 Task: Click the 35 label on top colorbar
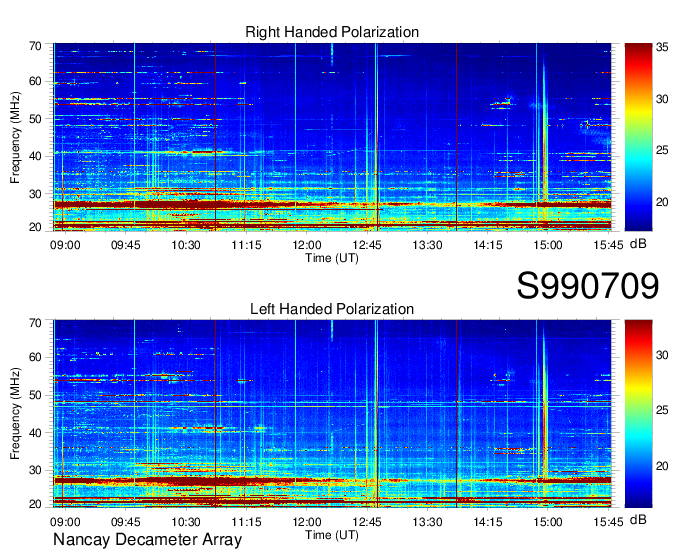662,47
